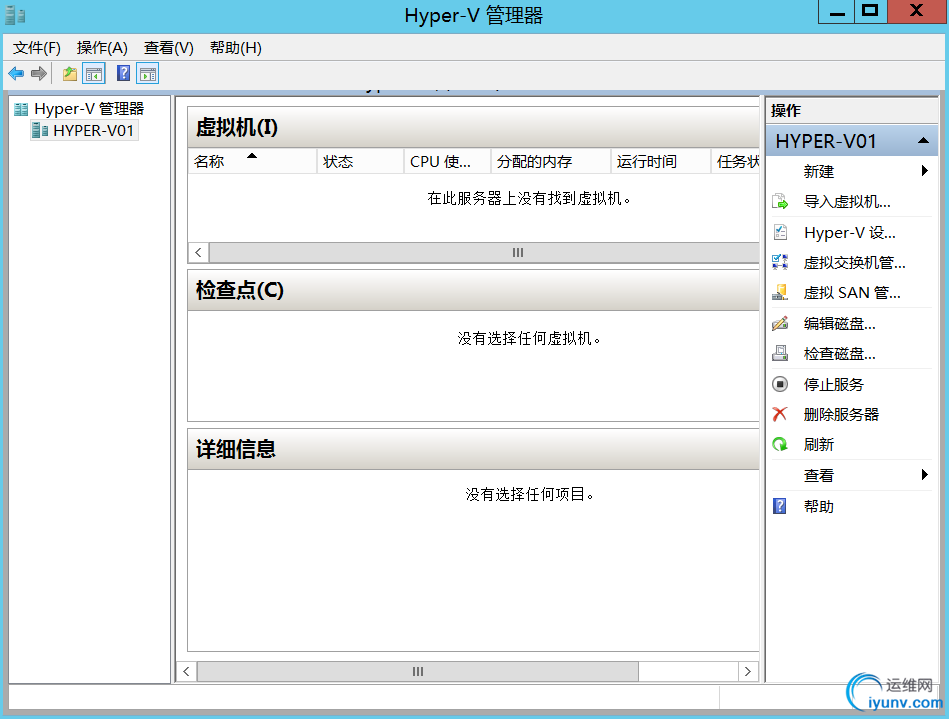Click the 编辑磁盘 pencil icon
Screen dimensions: 949x719
click(x=780, y=323)
